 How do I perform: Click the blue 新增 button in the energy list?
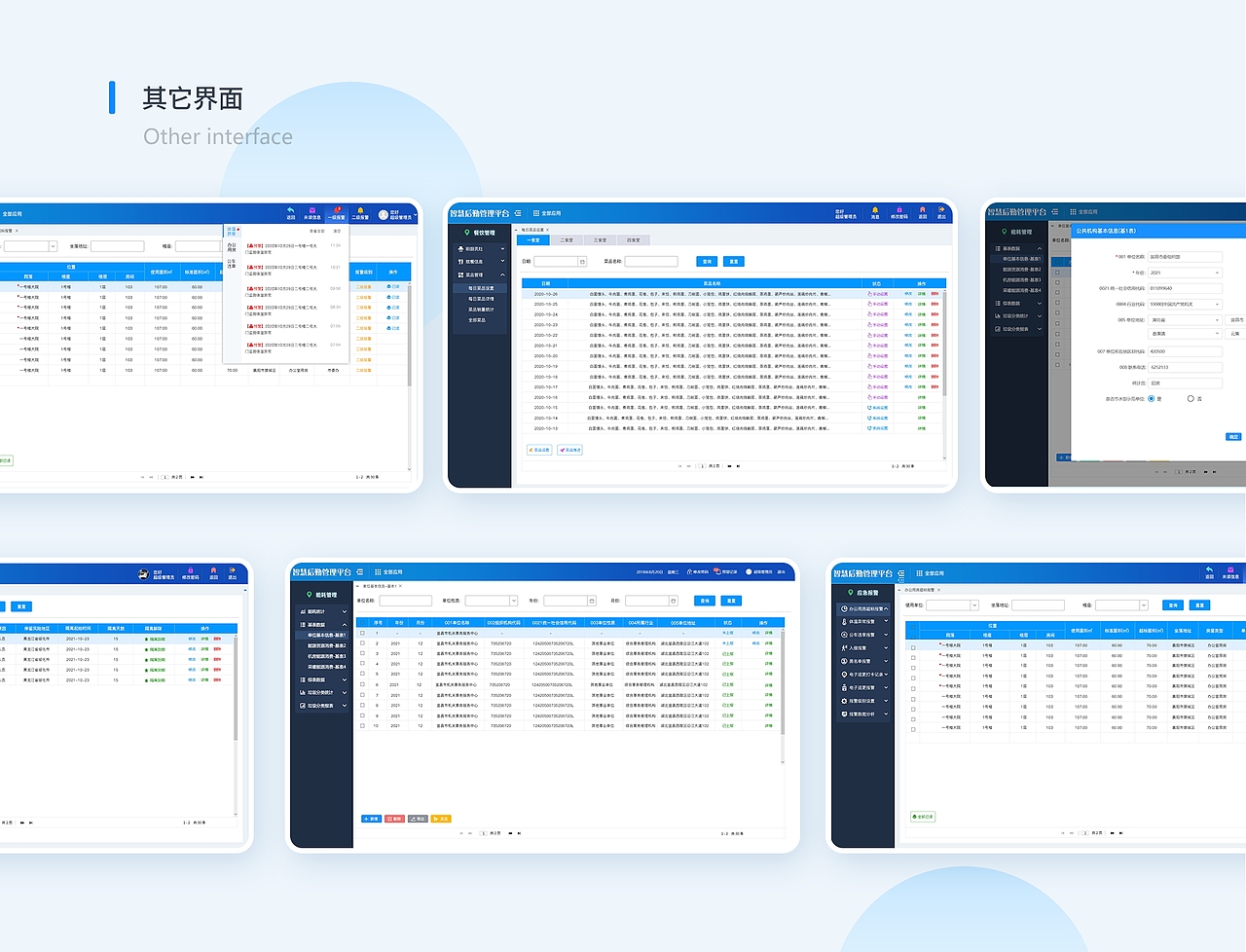coord(371,819)
